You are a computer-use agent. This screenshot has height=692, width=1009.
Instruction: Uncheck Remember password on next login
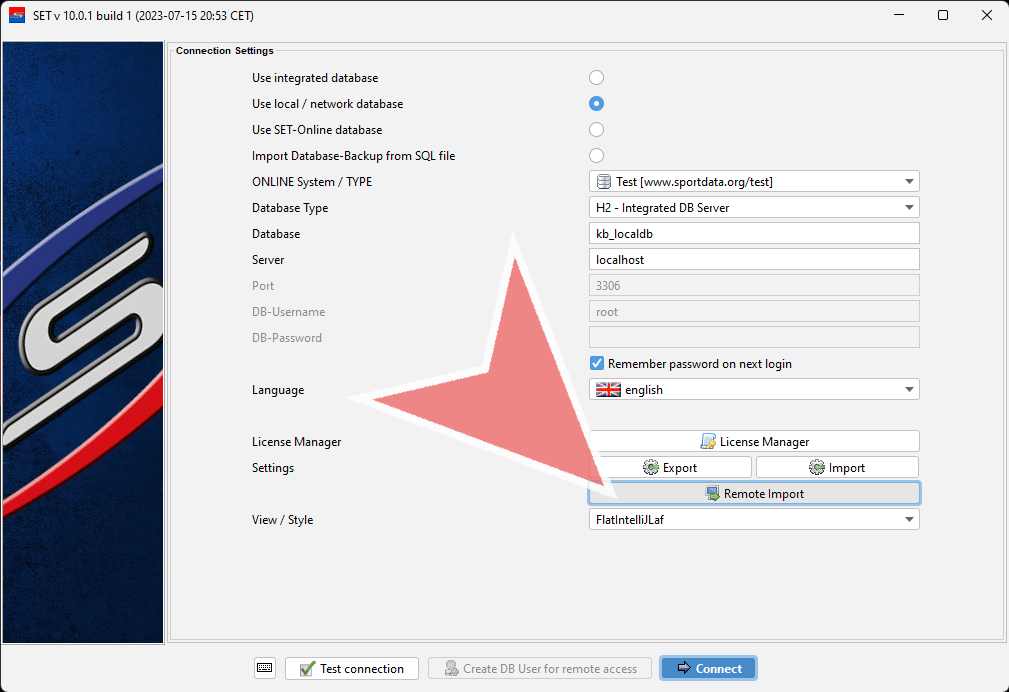click(x=597, y=364)
